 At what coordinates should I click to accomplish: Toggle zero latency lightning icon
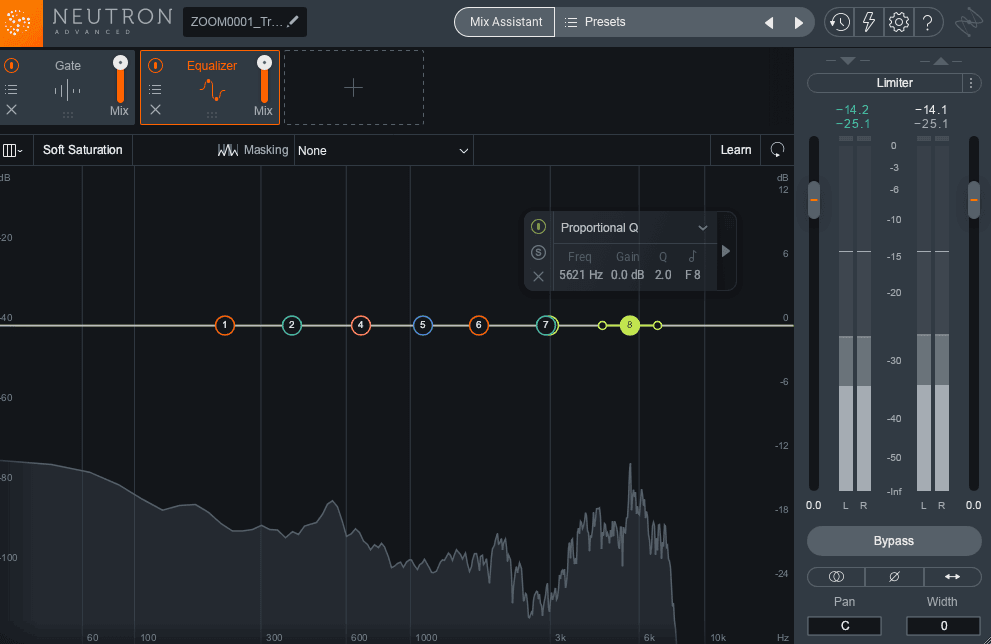coord(869,23)
